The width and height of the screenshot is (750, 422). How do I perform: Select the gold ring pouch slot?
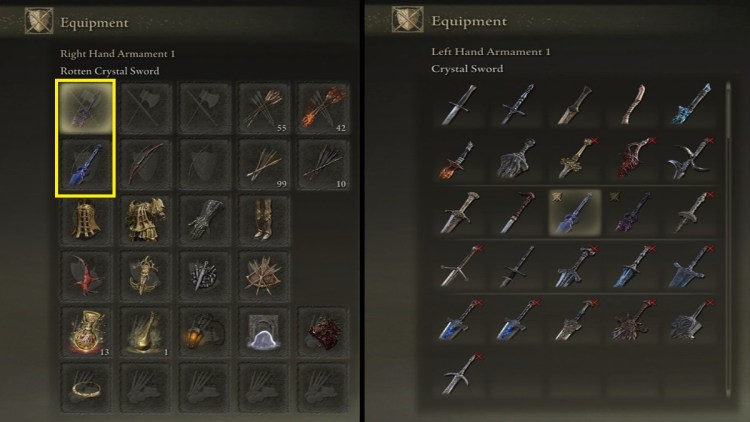click(86, 388)
